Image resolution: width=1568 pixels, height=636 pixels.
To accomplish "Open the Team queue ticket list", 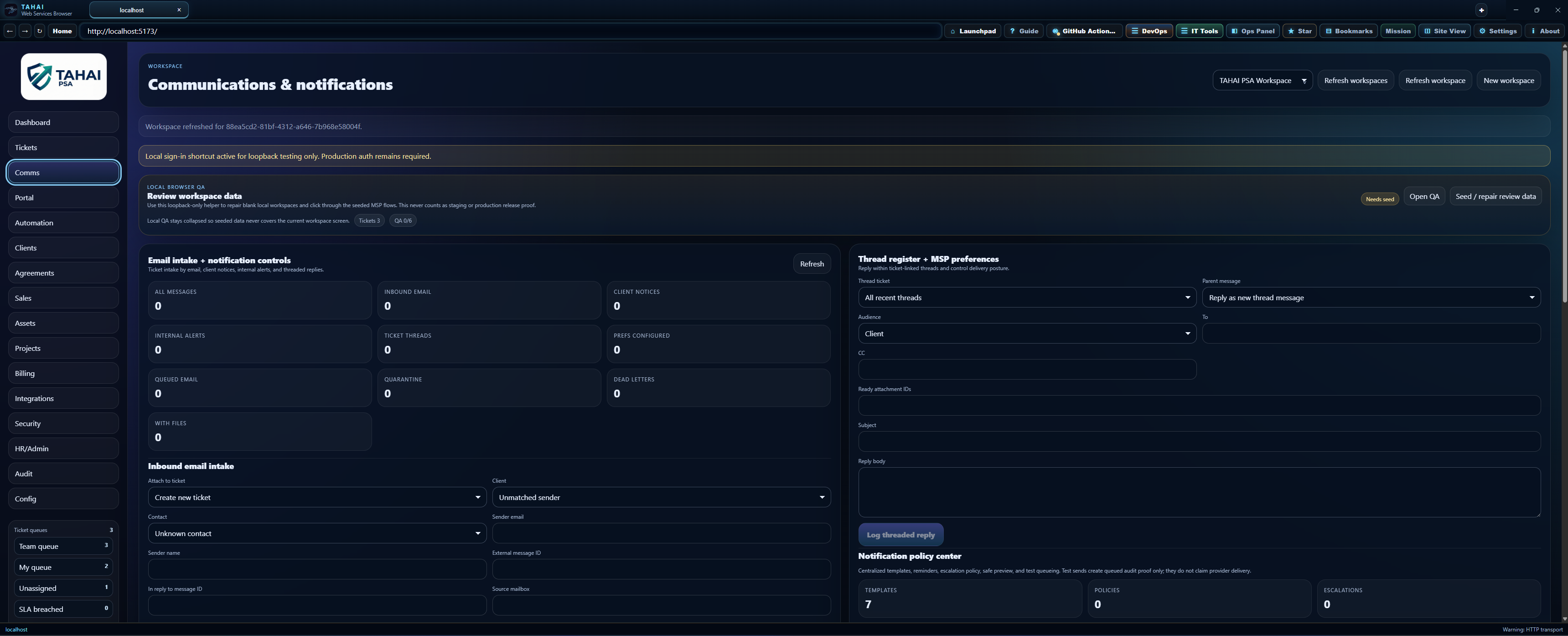I will click(x=63, y=547).
